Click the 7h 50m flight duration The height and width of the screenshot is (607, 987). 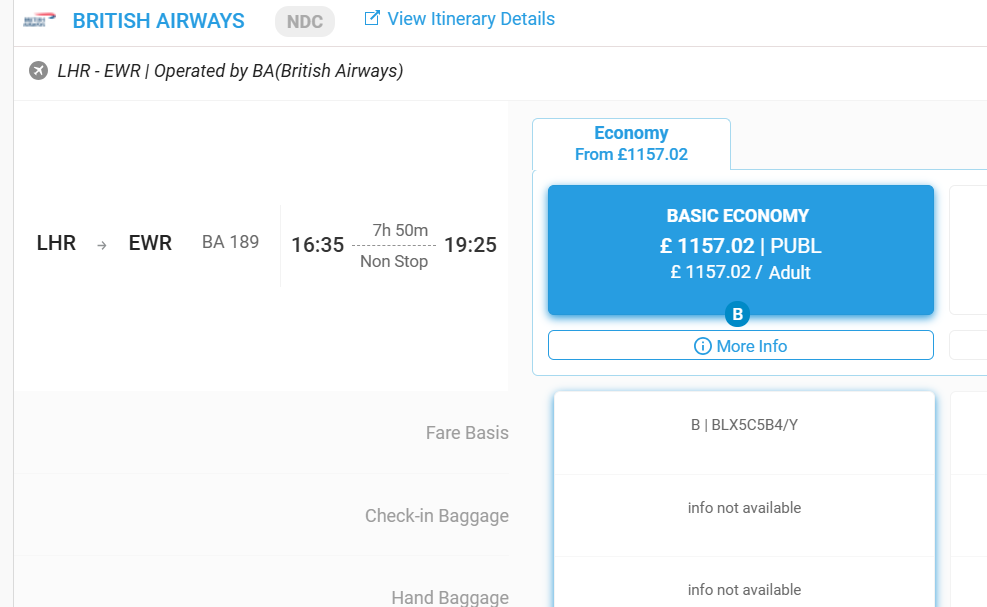[x=400, y=230]
